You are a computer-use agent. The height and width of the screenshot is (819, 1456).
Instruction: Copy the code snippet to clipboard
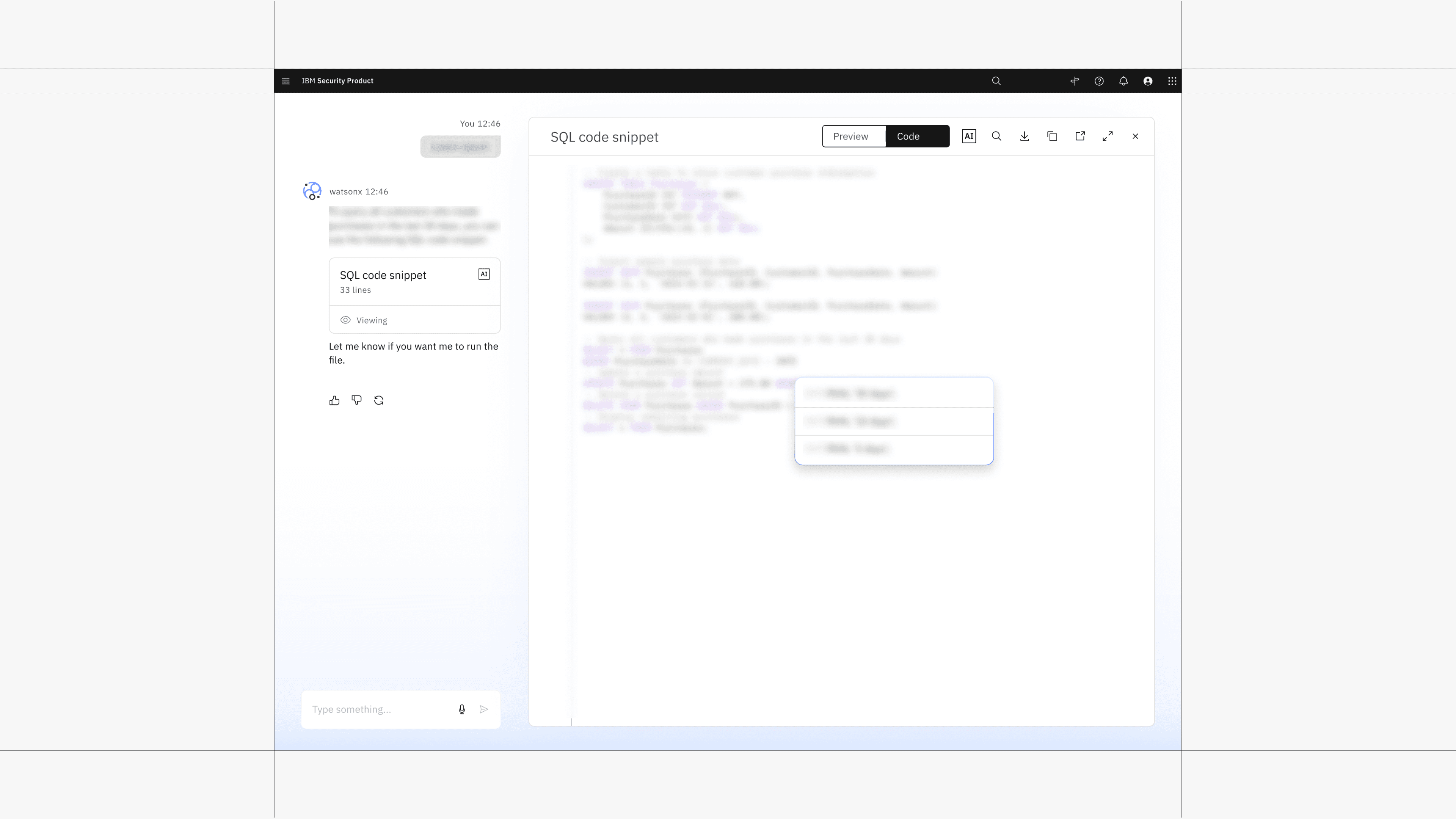click(x=1052, y=136)
